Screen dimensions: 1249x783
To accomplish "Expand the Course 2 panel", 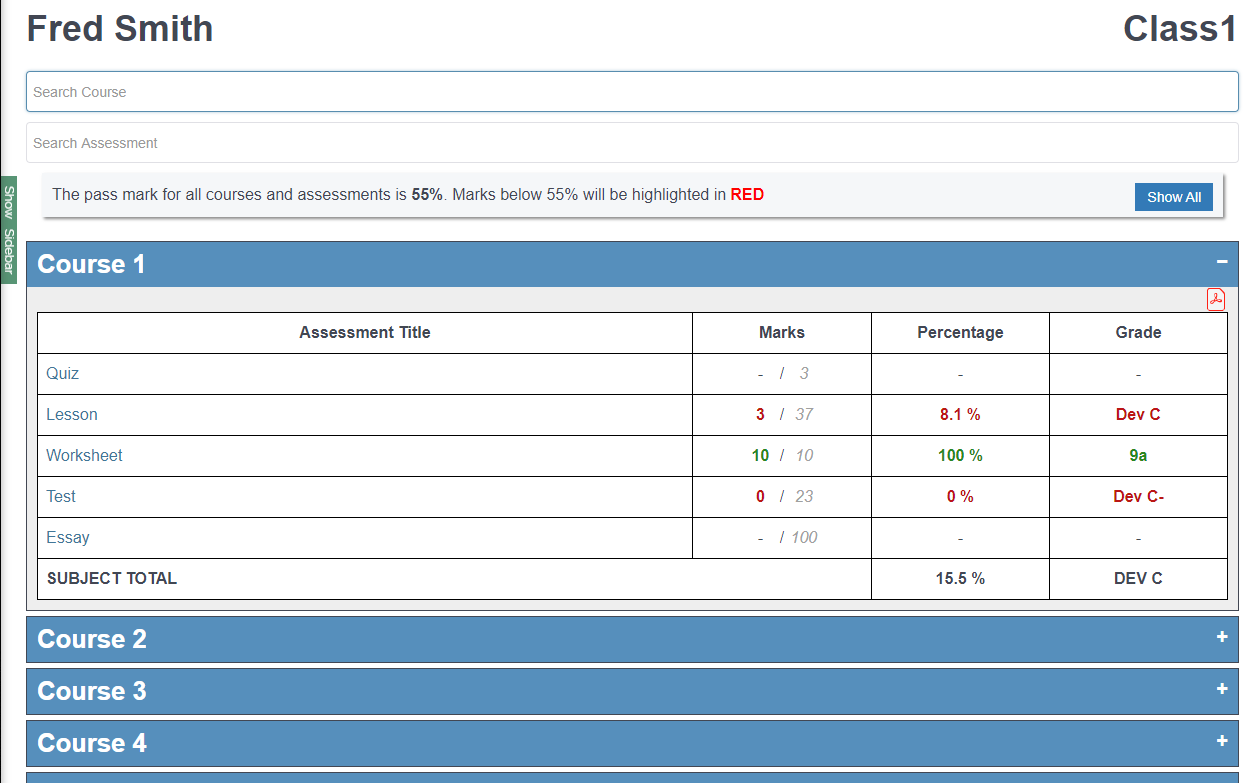I will click(92, 639).
